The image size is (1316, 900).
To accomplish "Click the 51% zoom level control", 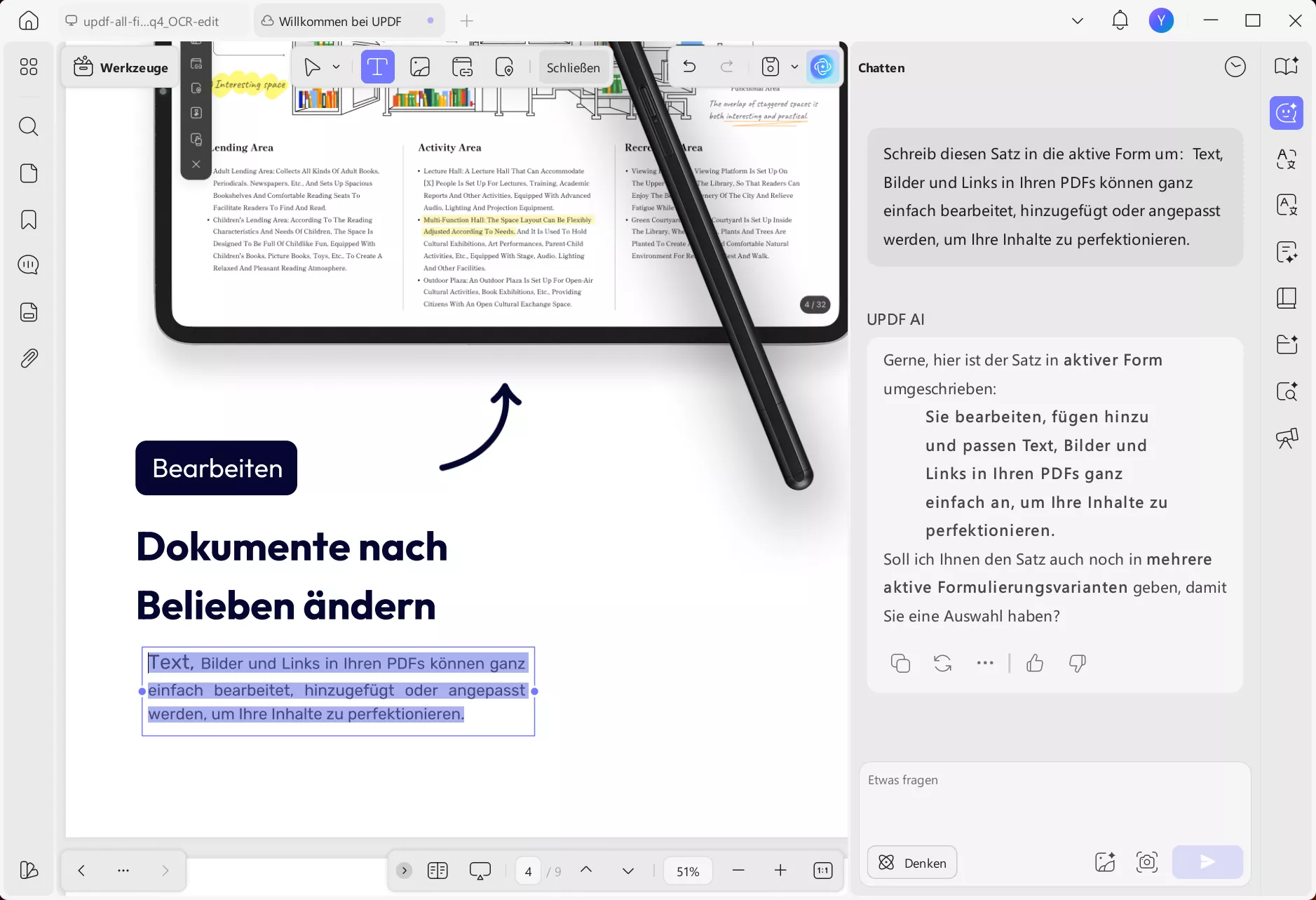I will tap(687, 871).
